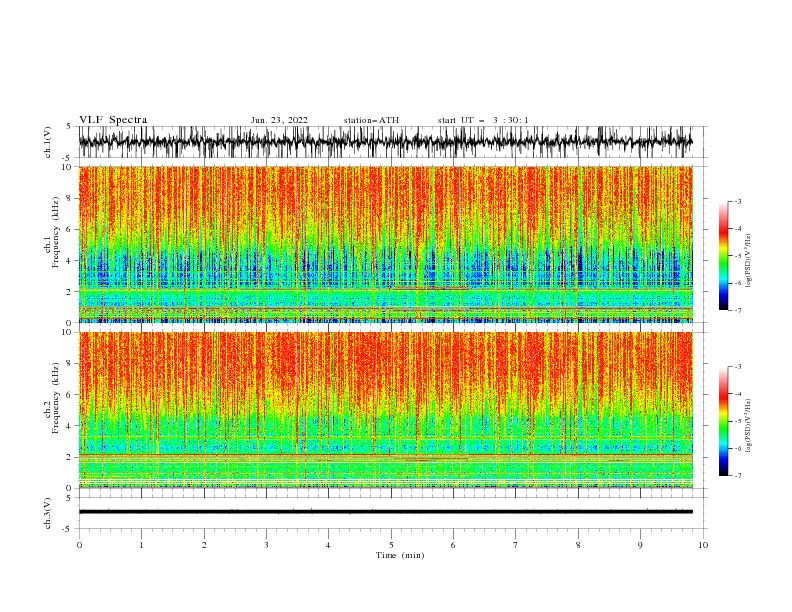
Task: Click the time axis tick label "3"
Action: tap(266, 545)
